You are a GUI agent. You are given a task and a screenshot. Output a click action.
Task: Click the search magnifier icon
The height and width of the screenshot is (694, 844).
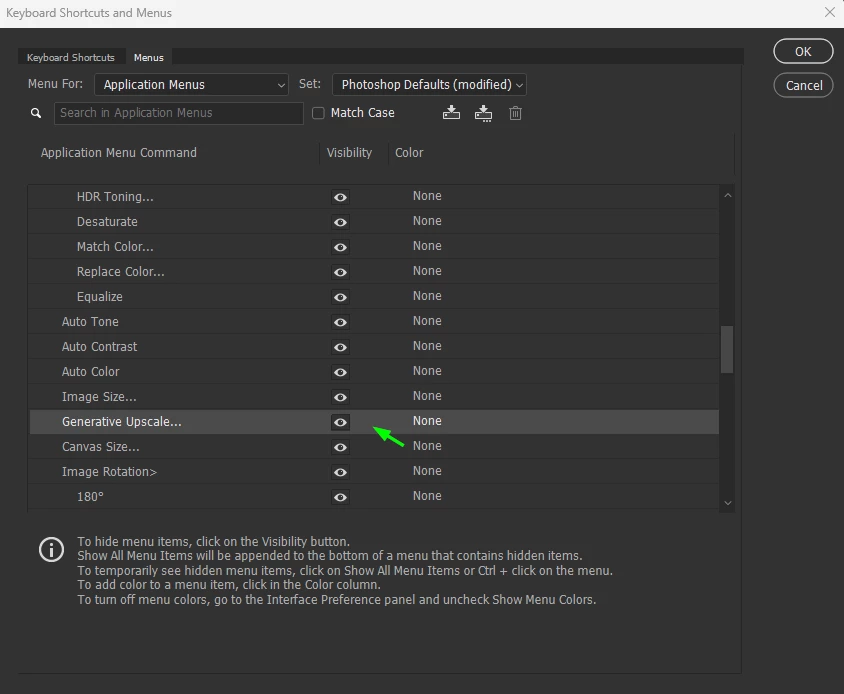click(36, 113)
